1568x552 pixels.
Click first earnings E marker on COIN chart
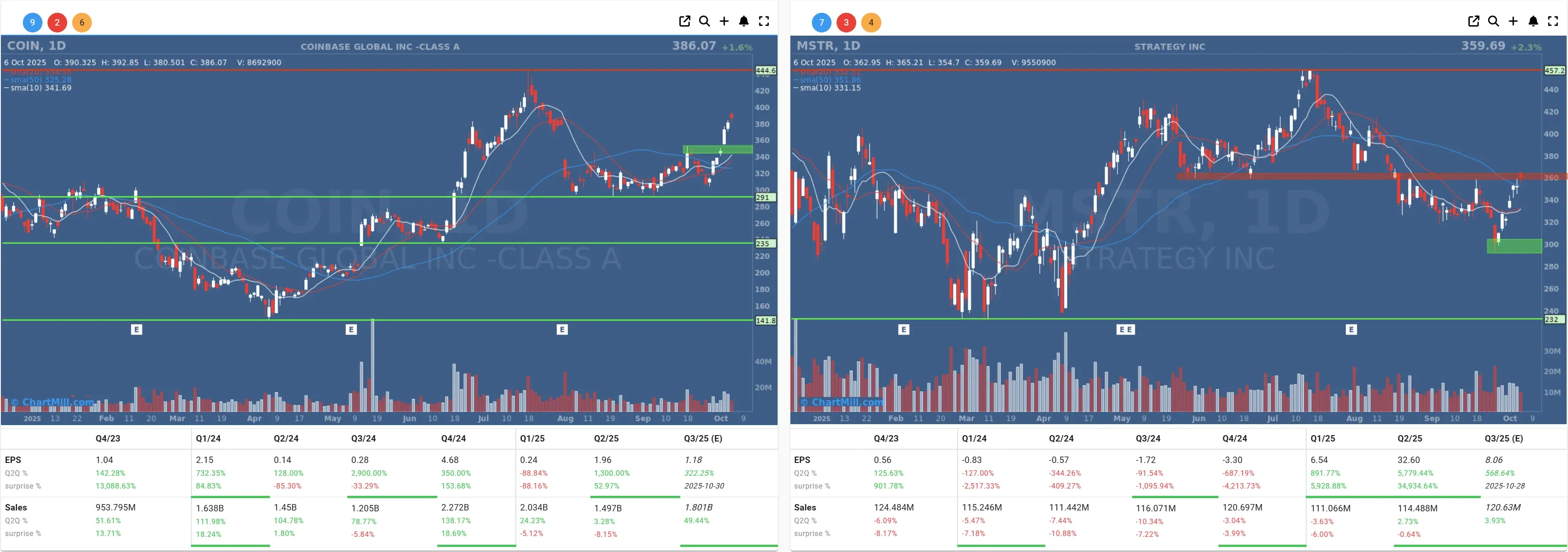tap(136, 329)
